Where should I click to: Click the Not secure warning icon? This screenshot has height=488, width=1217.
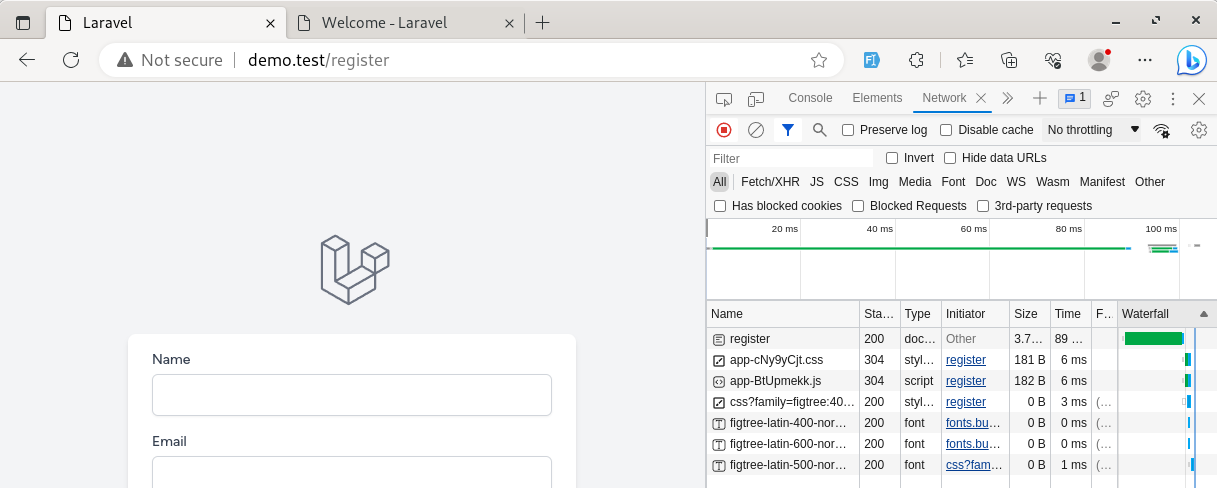(125, 60)
